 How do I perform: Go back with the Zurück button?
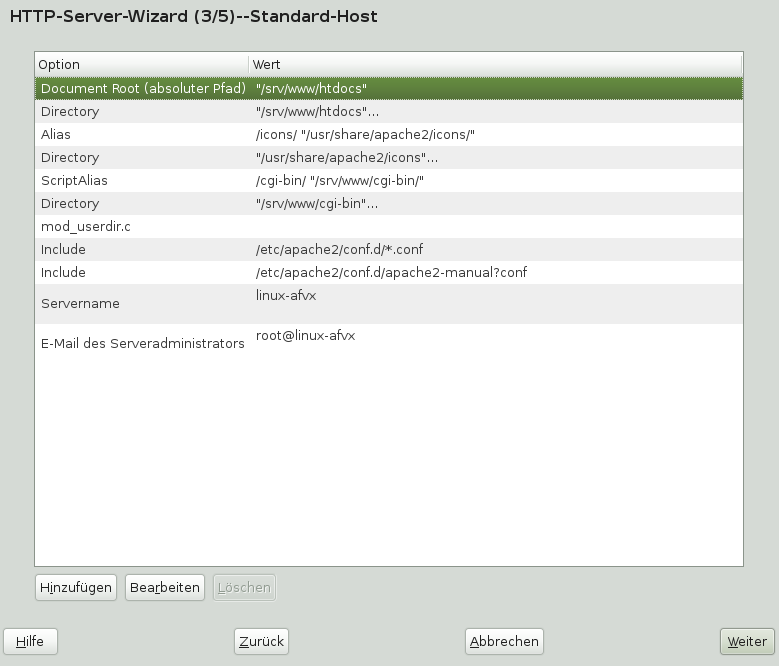[x=261, y=642]
